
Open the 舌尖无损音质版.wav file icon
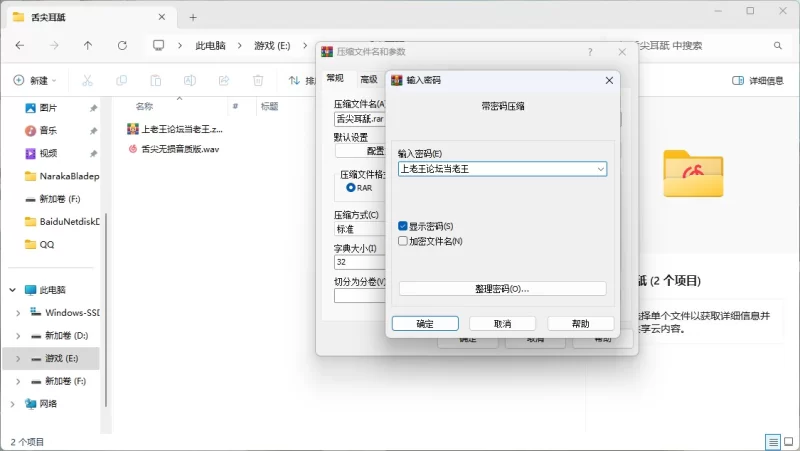132,148
